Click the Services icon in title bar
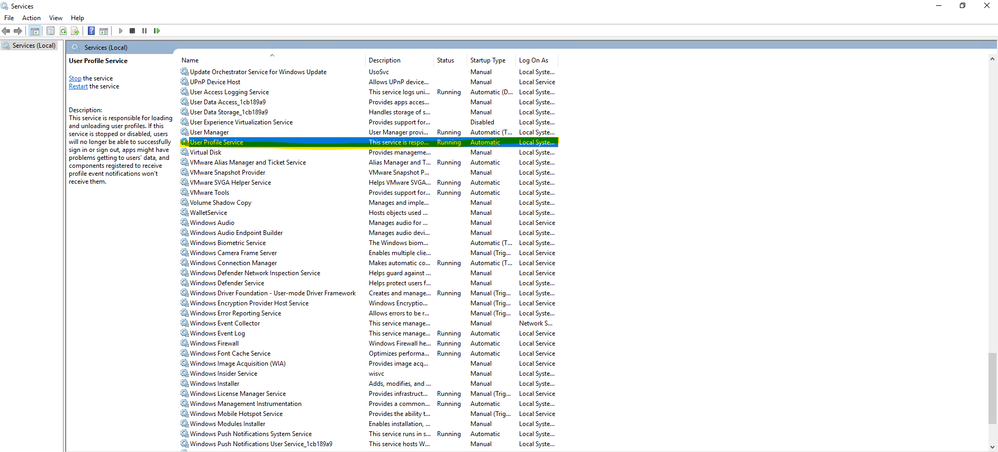 pyautogui.click(x=4, y=6)
